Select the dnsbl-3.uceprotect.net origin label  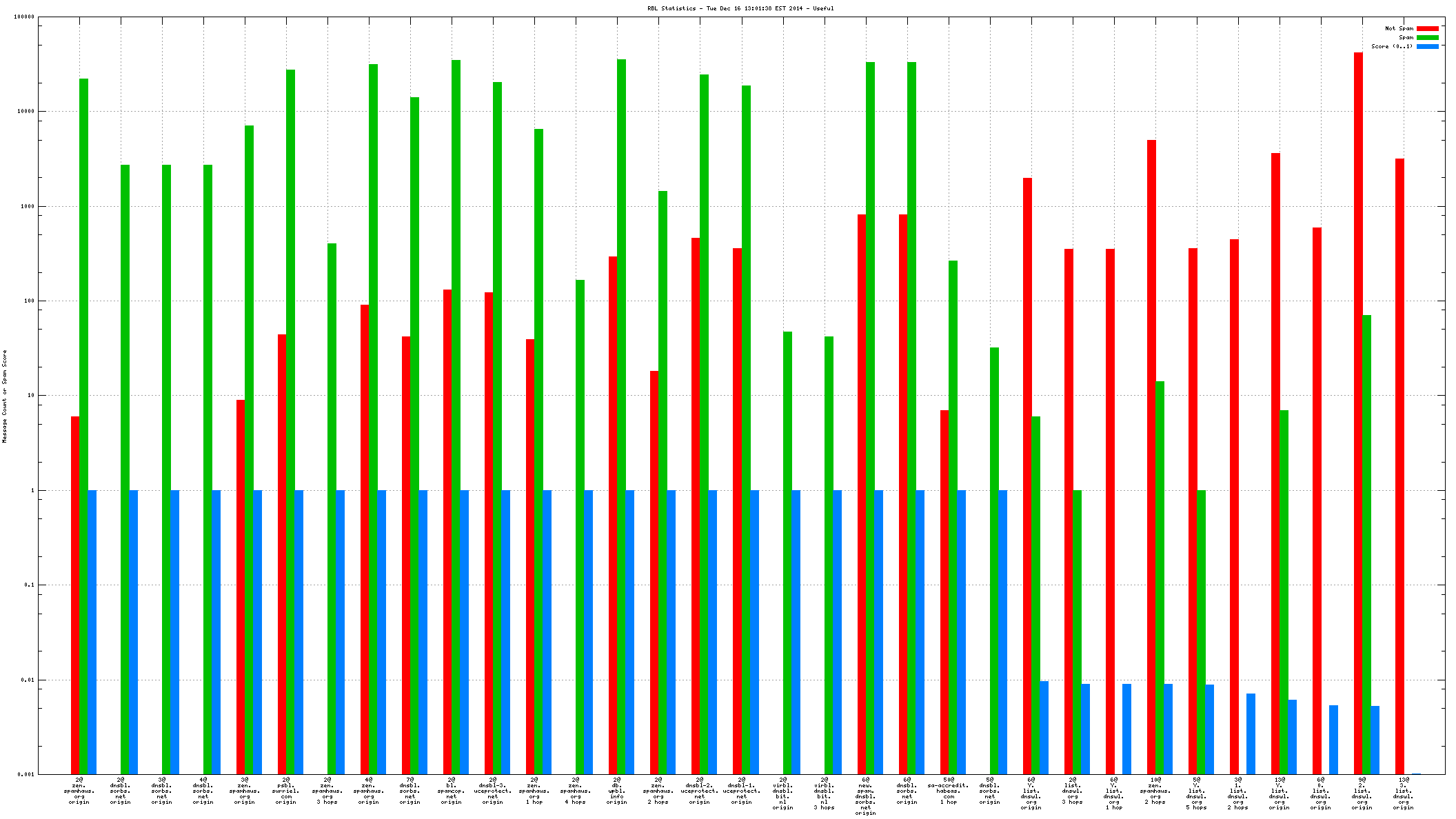pyautogui.click(x=493, y=791)
